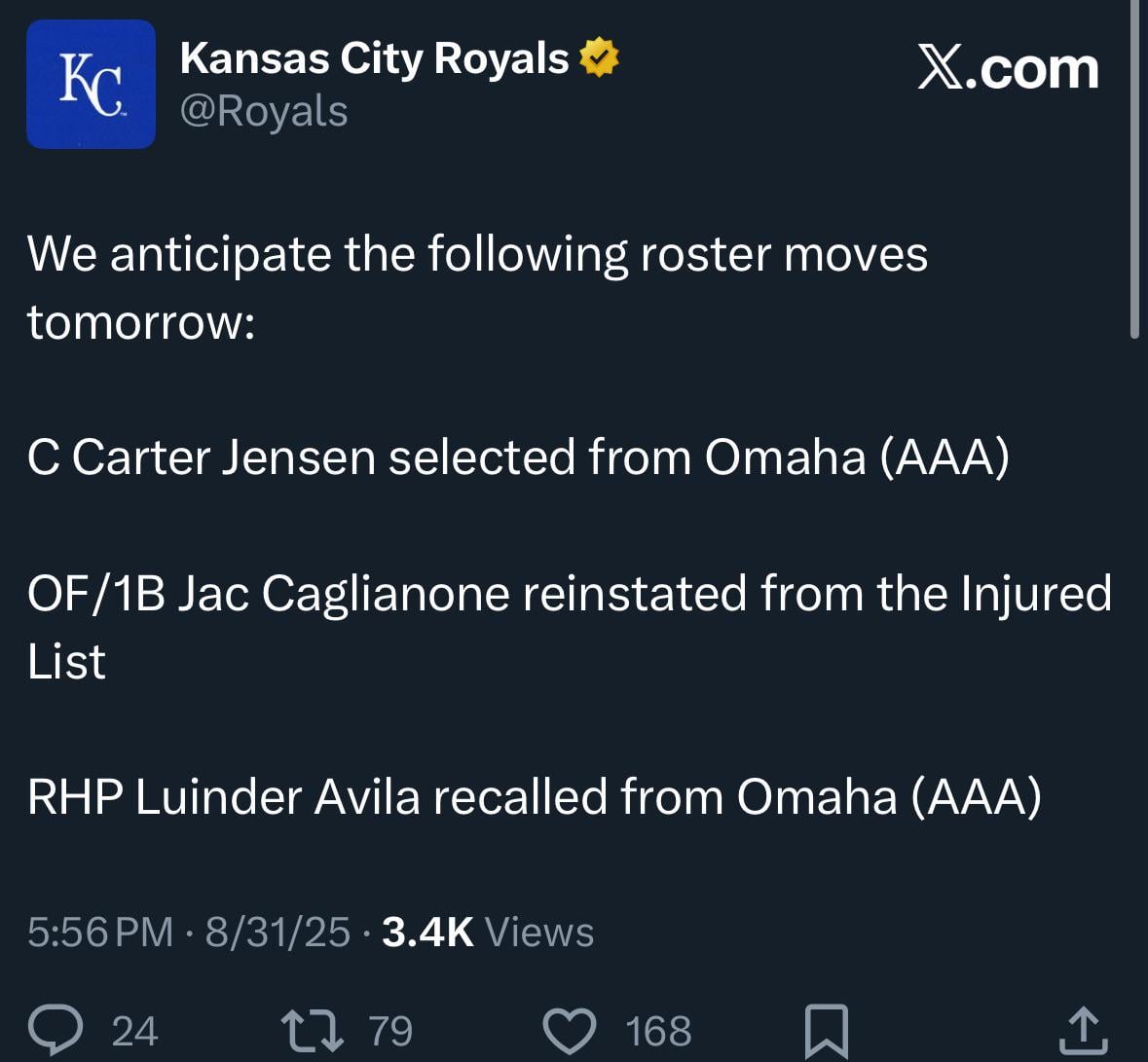Screen dimensions: 1148x1062
Task: Show the 24 replies count
Action: point(135,1031)
